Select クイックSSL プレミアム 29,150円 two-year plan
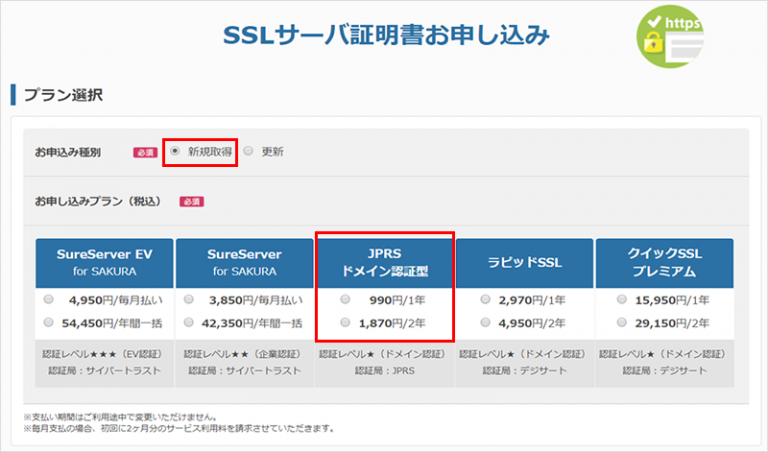Image resolution: width=768 pixels, height=452 pixels. [x=620, y=322]
